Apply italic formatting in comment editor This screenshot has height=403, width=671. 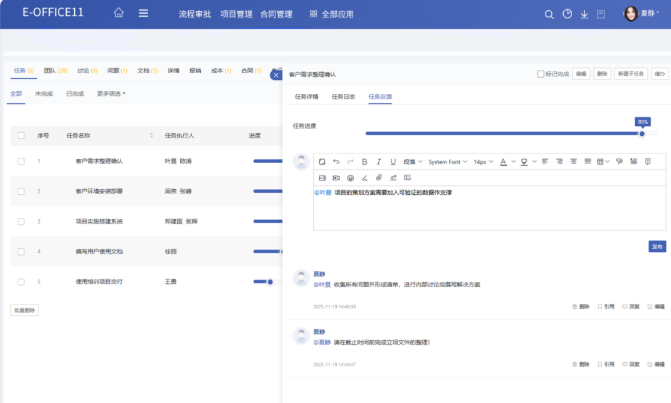click(x=378, y=161)
